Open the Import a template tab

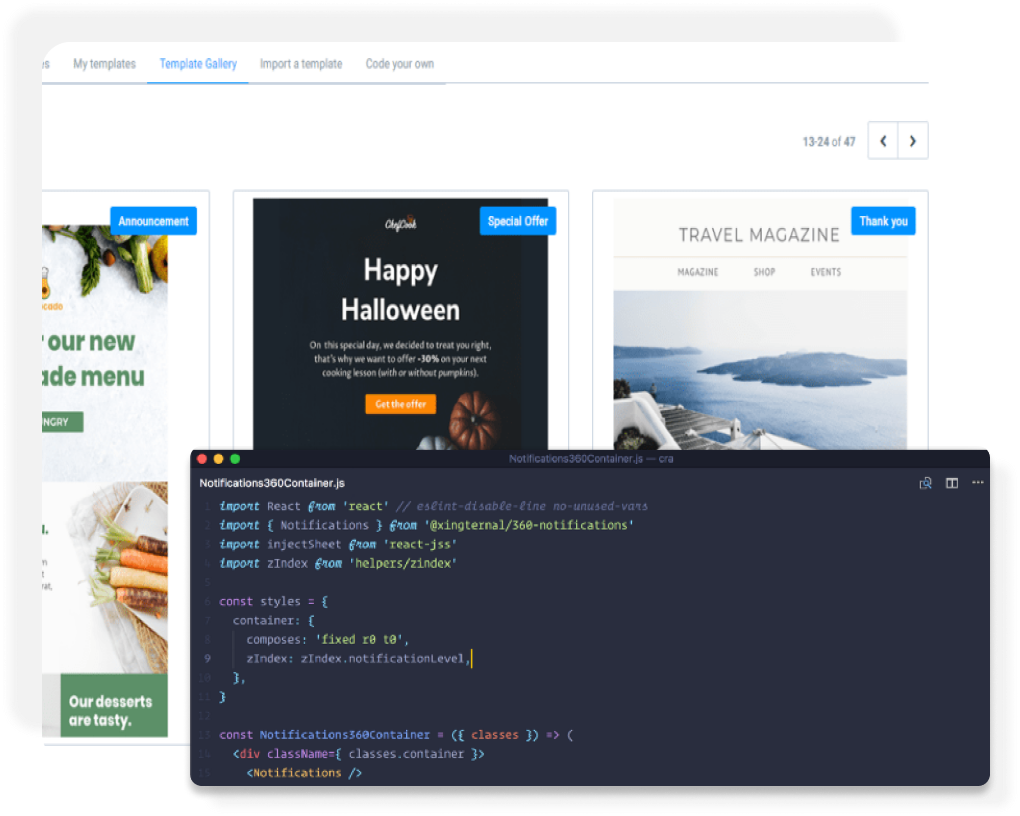click(301, 64)
